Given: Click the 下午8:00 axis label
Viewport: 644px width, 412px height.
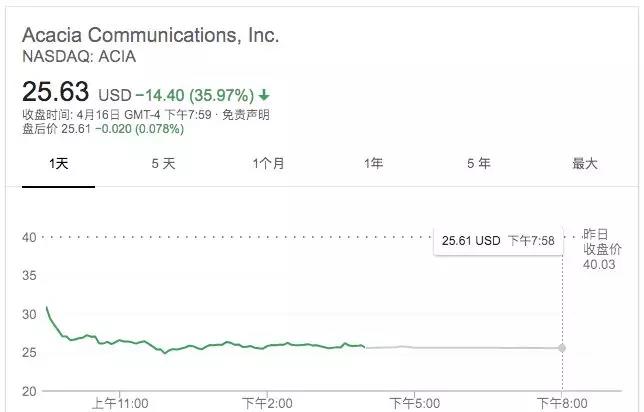Looking at the screenshot, I should click(x=562, y=403).
